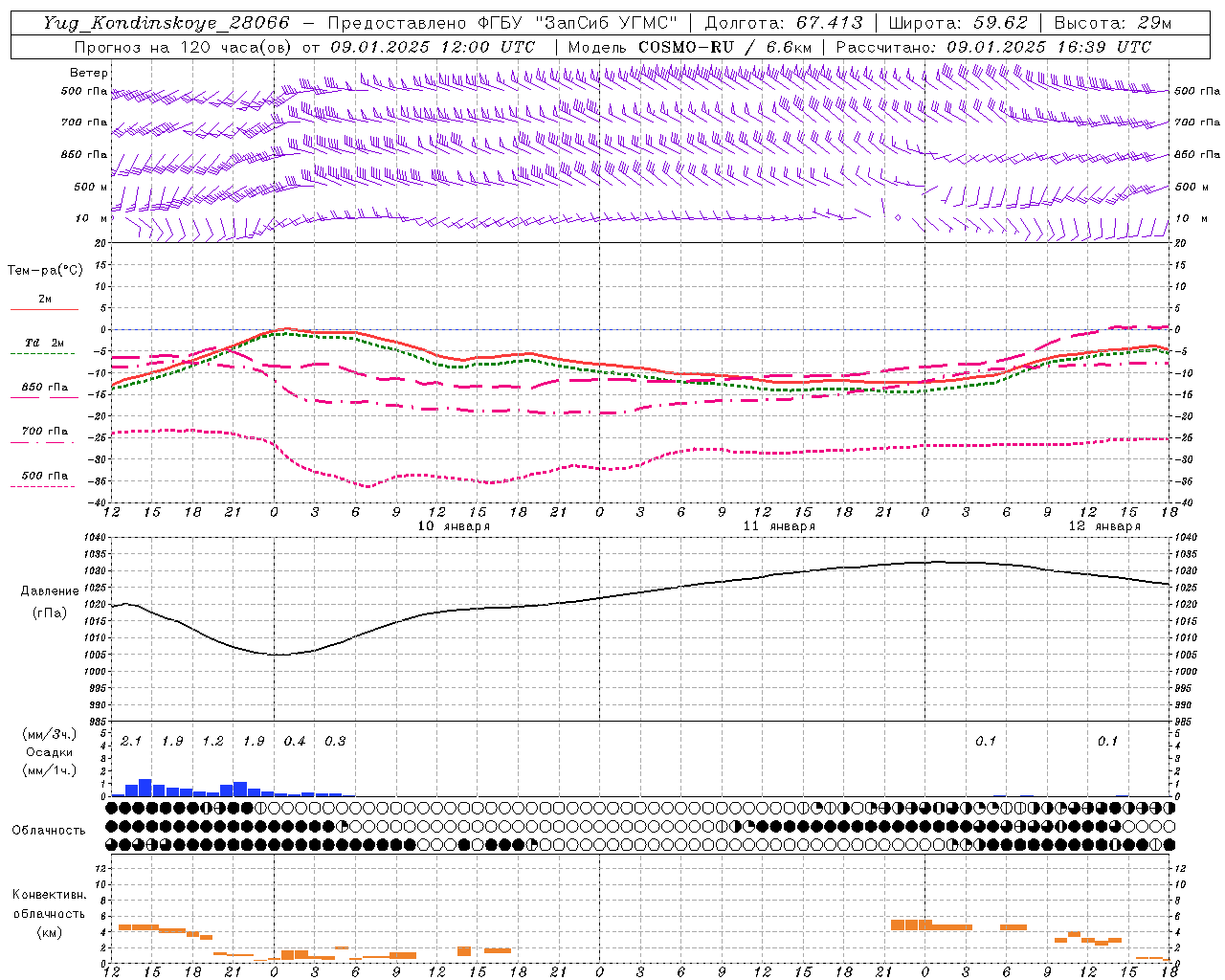
Task: Click the '0.3' three-hour precipitation value
Action: click(x=335, y=742)
